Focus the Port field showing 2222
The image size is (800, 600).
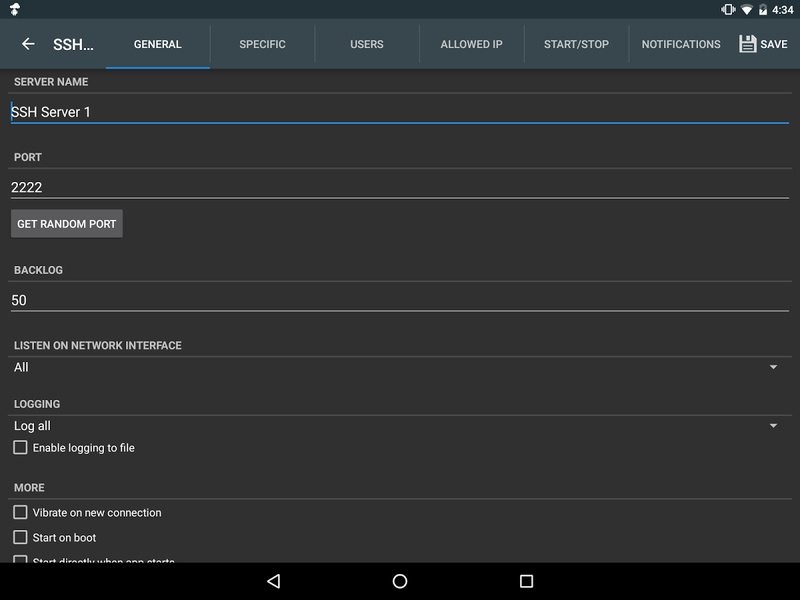400,187
